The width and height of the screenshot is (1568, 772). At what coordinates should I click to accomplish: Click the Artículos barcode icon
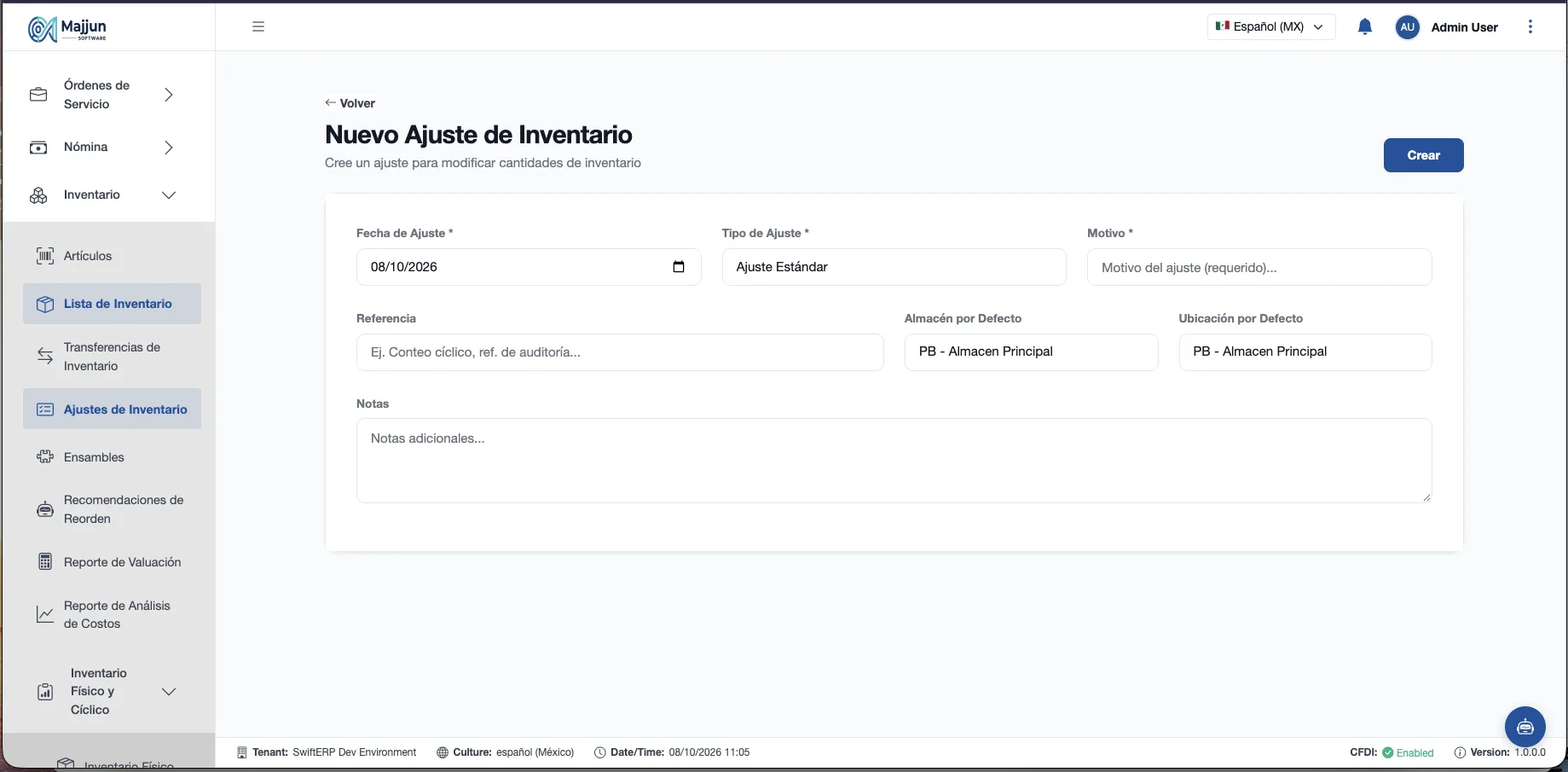pos(45,256)
